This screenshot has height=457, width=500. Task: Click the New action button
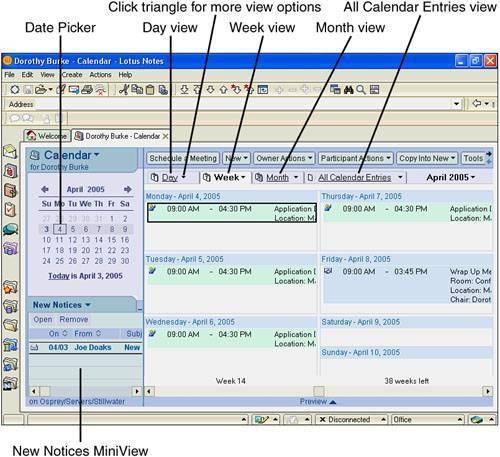tap(236, 158)
